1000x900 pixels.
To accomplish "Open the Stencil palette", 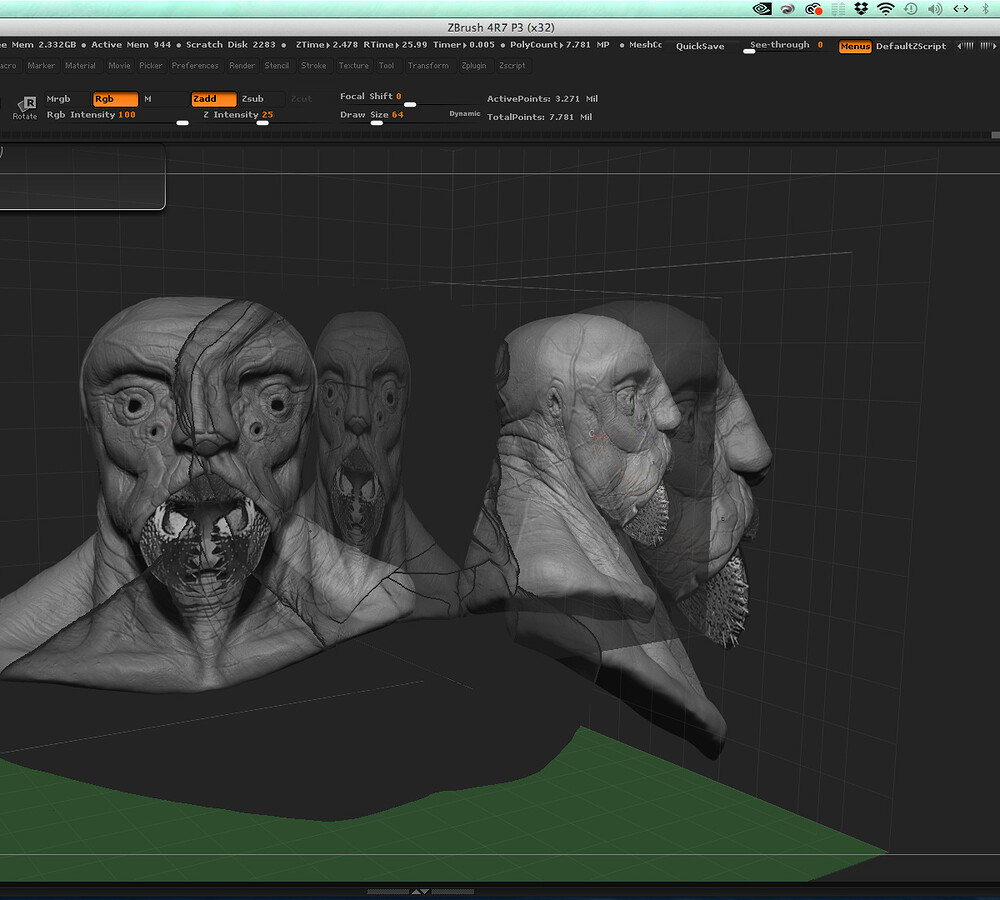I will (x=277, y=66).
